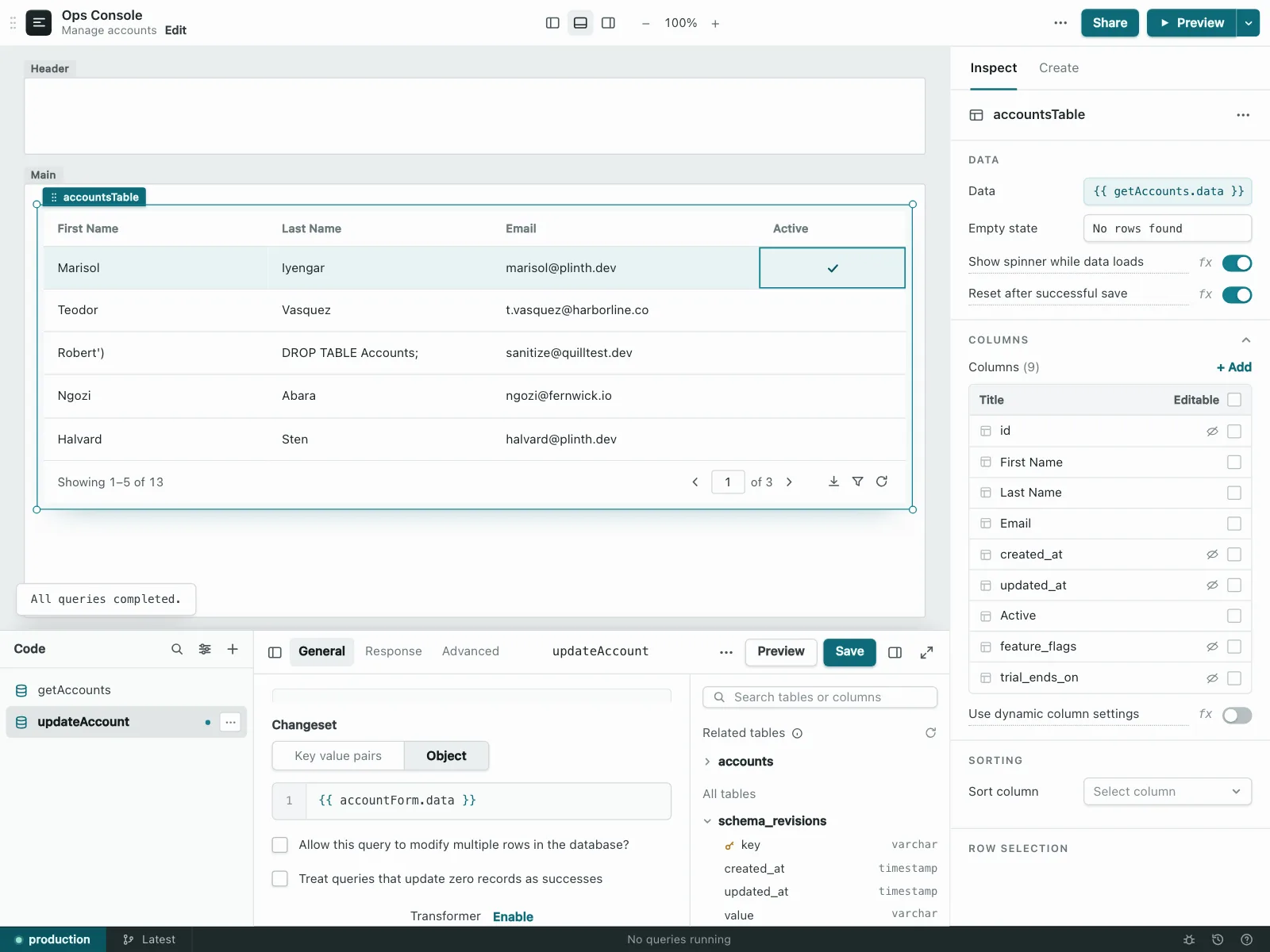This screenshot has width=1270, height=952.
Task: Search the Code panel queries
Action: pyautogui.click(x=177, y=649)
